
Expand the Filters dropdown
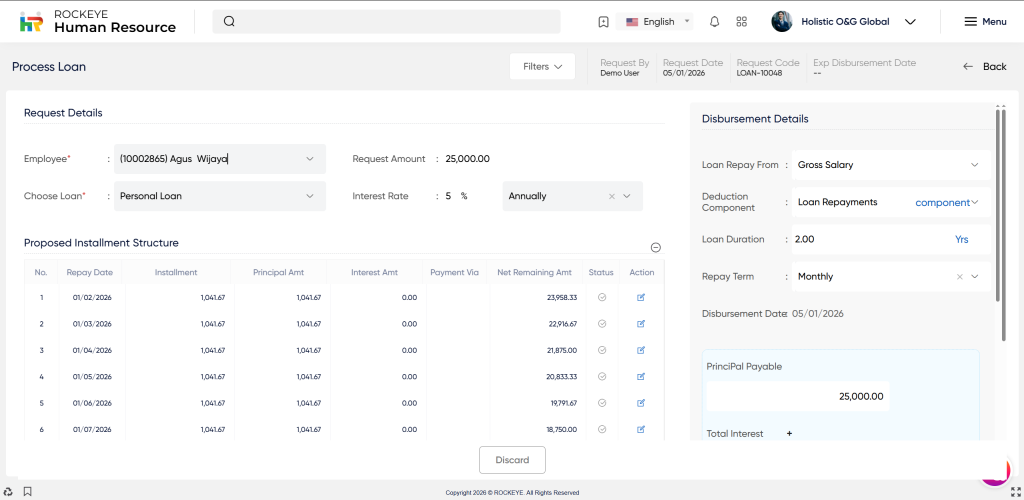pyautogui.click(x=542, y=66)
